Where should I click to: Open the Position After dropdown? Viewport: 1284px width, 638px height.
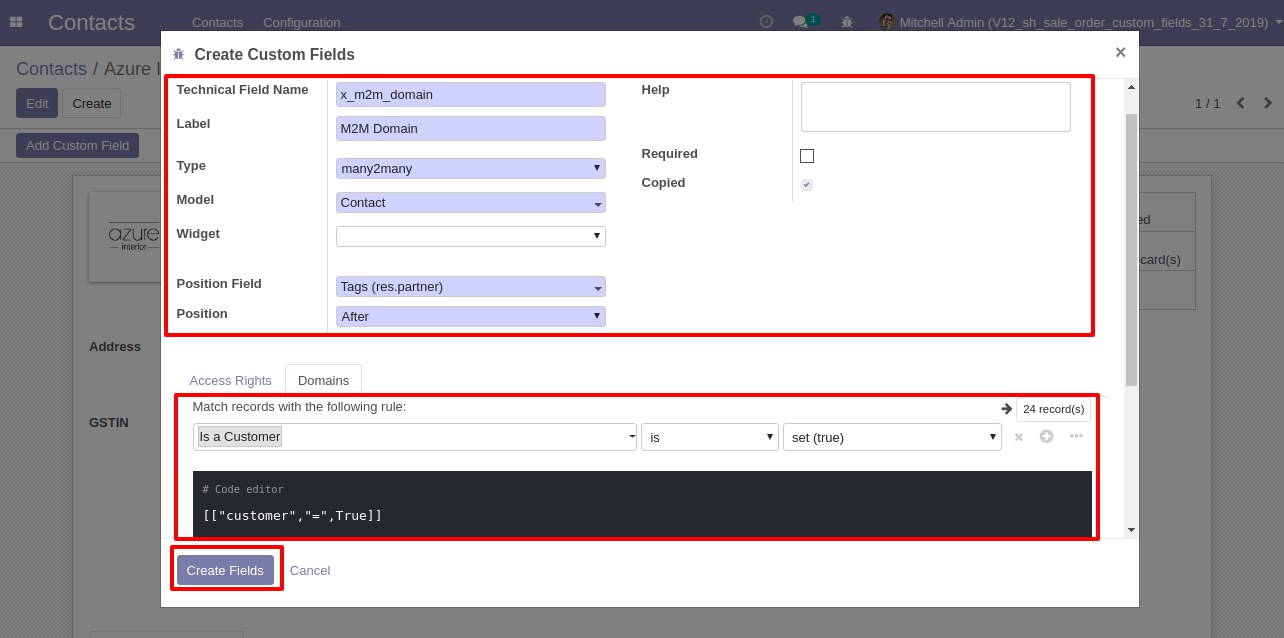click(x=471, y=316)
